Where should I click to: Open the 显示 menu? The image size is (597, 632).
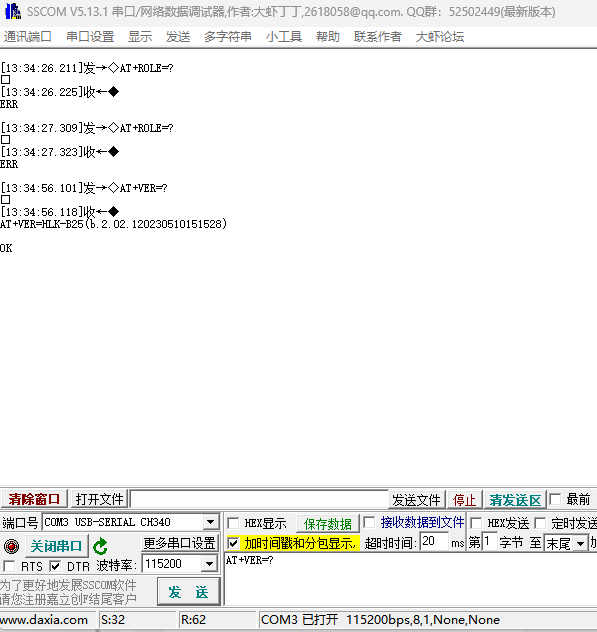[140, 37]
